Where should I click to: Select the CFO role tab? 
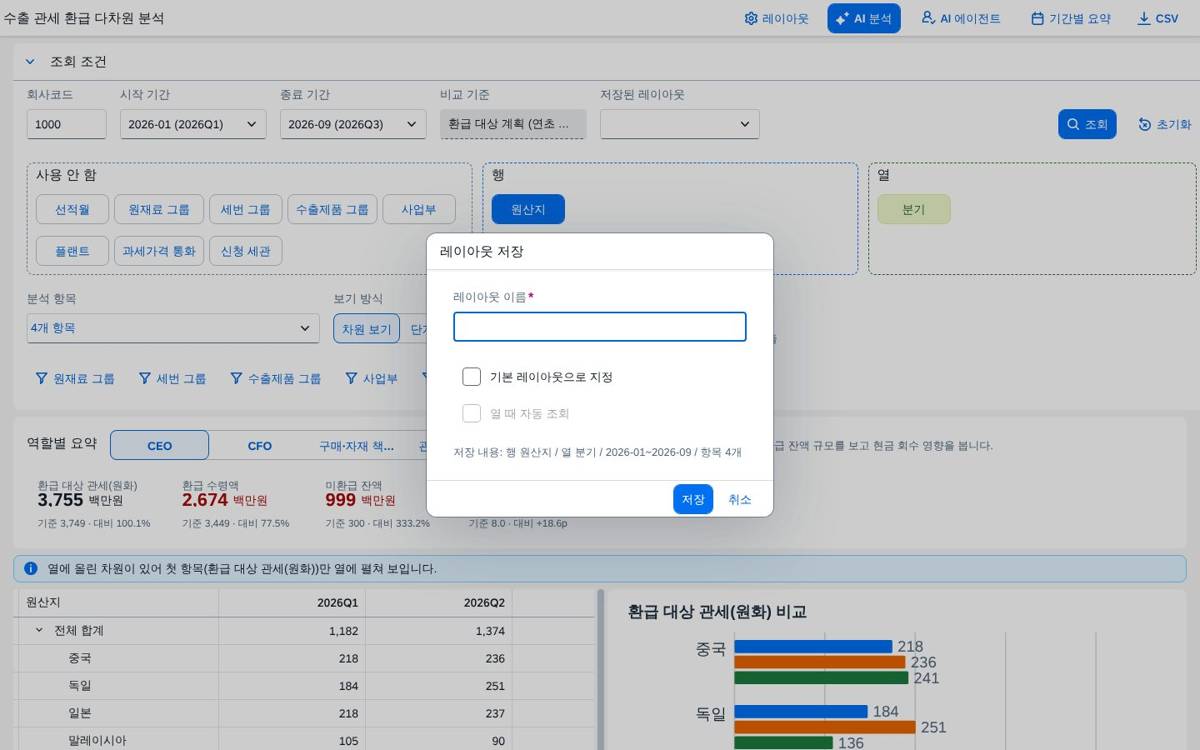coord(260,445)
